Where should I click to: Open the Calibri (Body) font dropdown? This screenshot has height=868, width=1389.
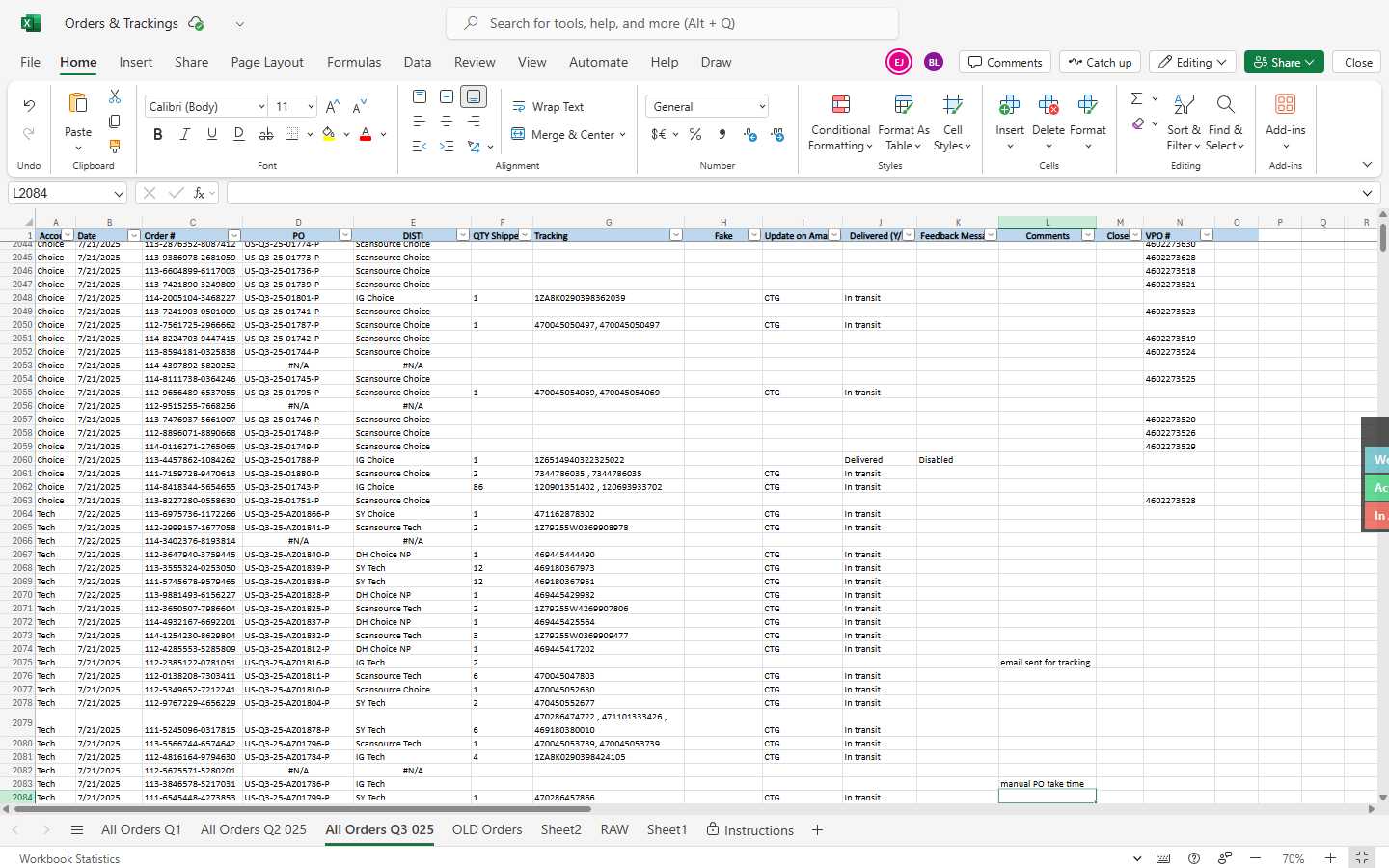point(260,107)
